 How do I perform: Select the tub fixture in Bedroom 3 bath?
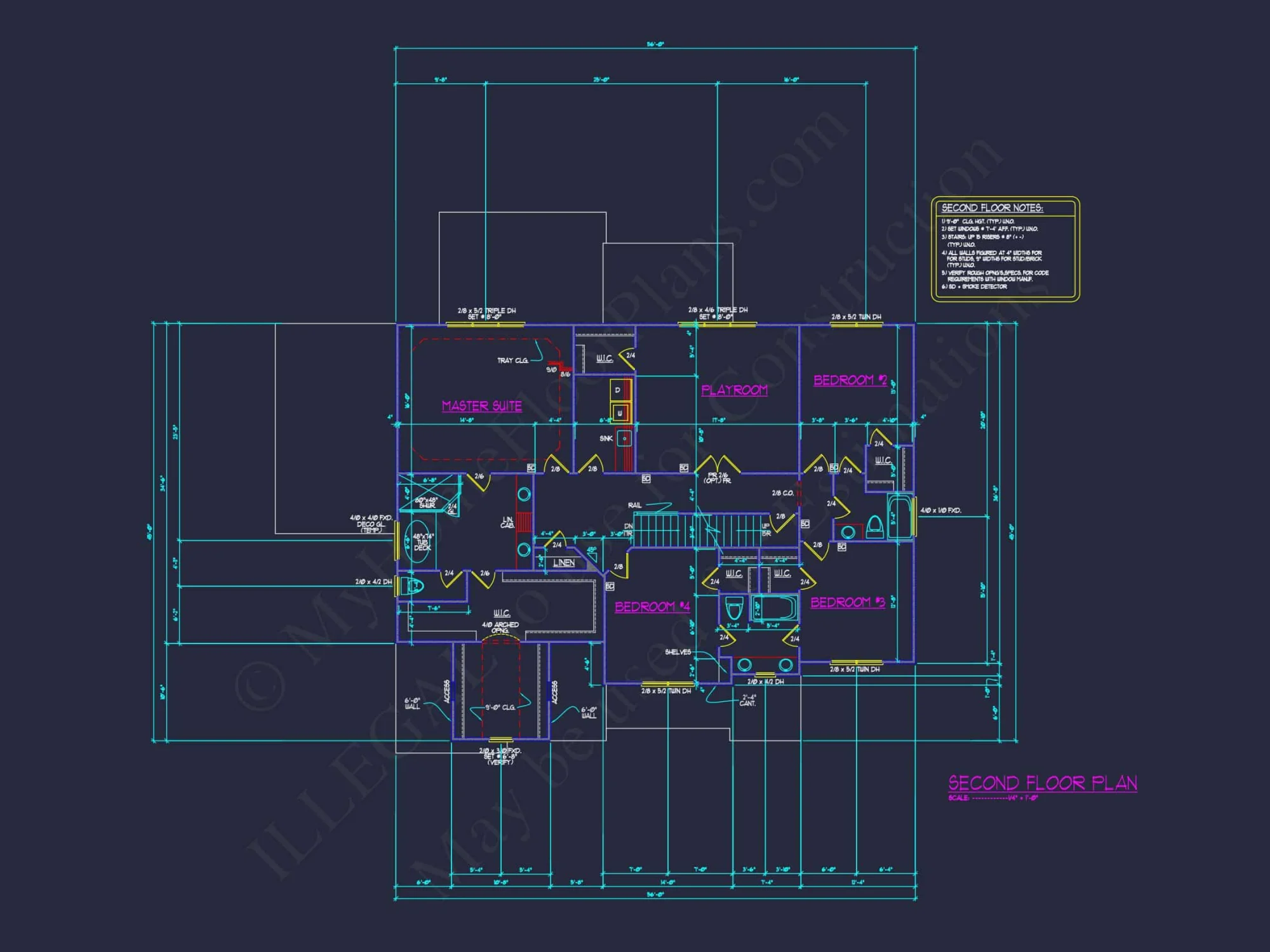coord(773,608)
